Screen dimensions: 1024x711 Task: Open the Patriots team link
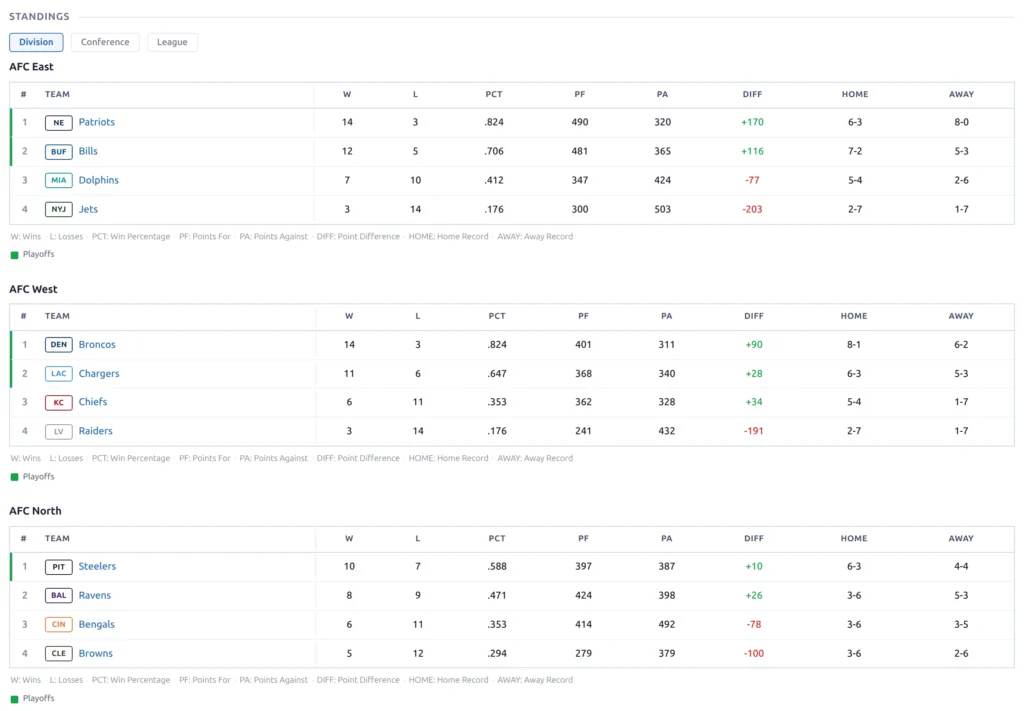tap(97, 122)
